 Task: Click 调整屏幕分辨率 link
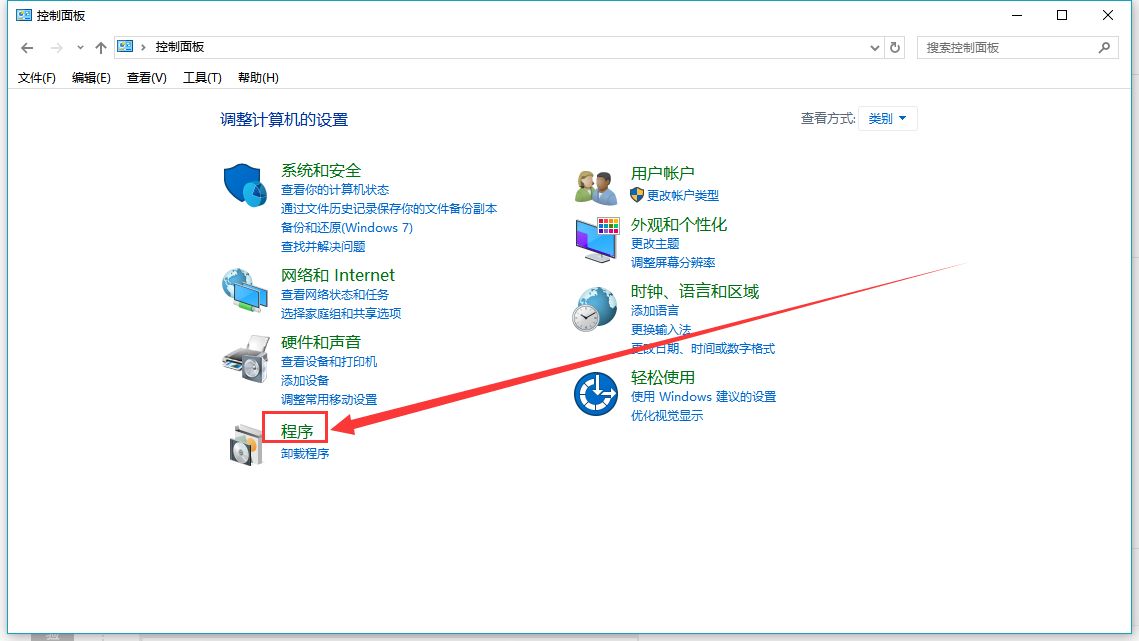673,262
